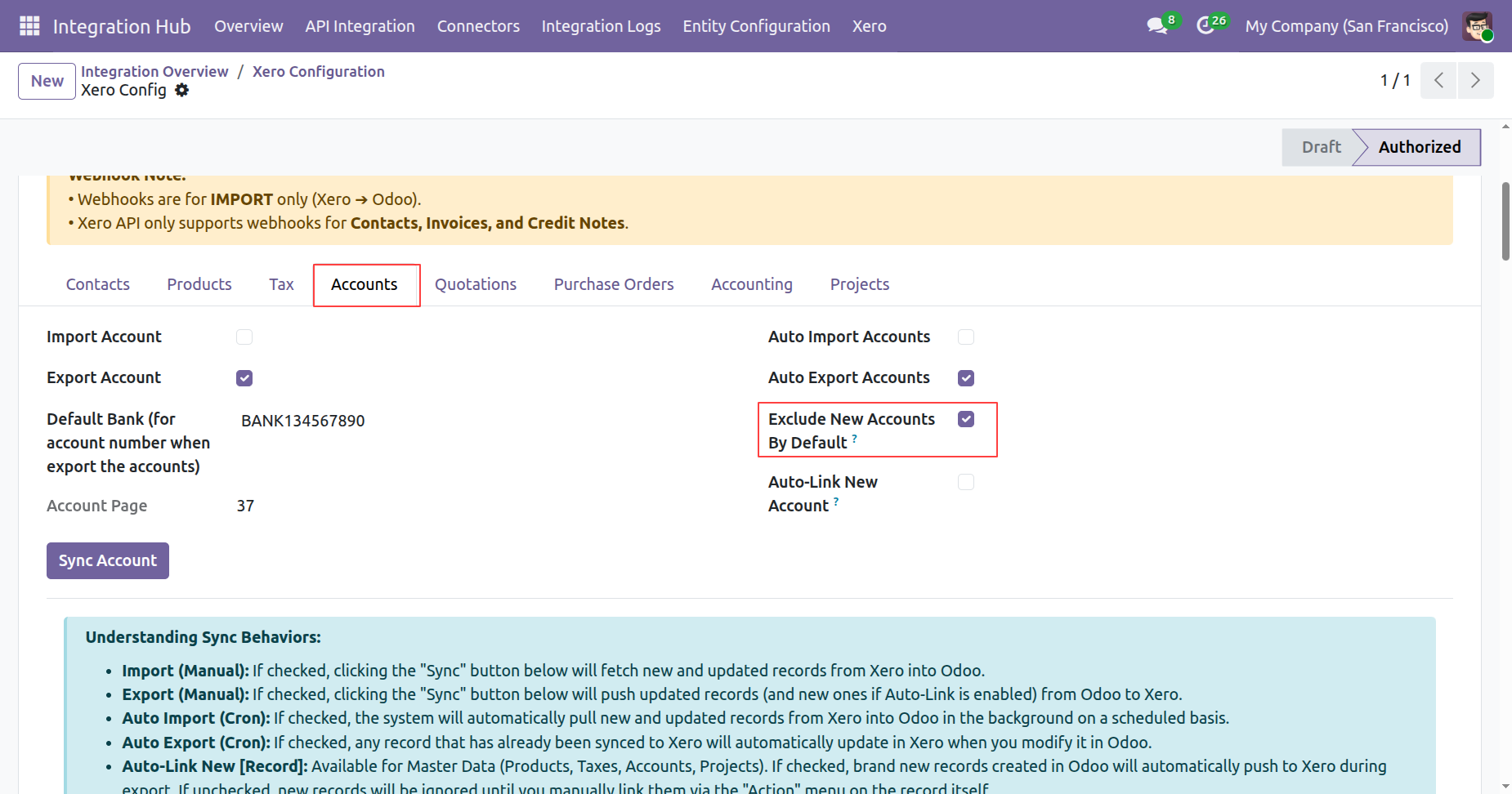Open the conversations chat icon

1157,26
